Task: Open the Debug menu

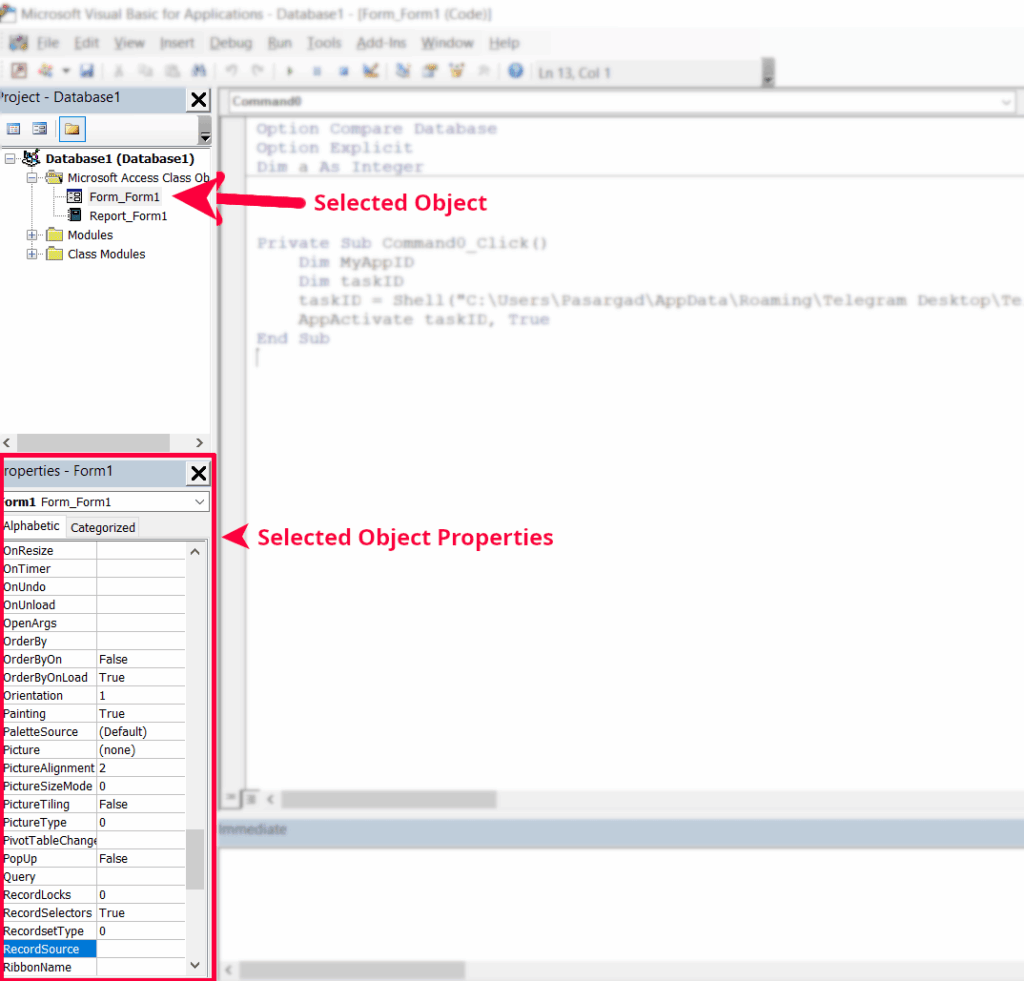Action: 231,43
